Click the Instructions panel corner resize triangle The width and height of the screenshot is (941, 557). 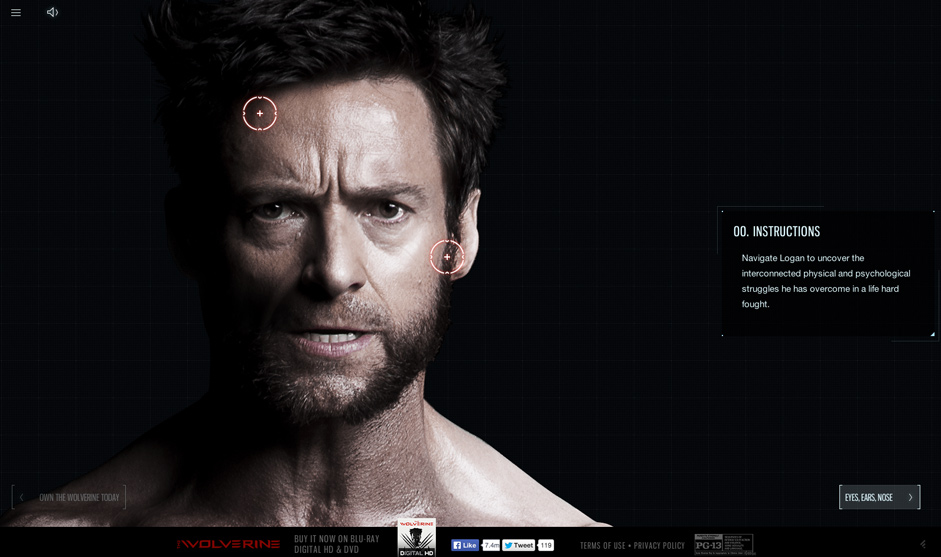[933, 334]
